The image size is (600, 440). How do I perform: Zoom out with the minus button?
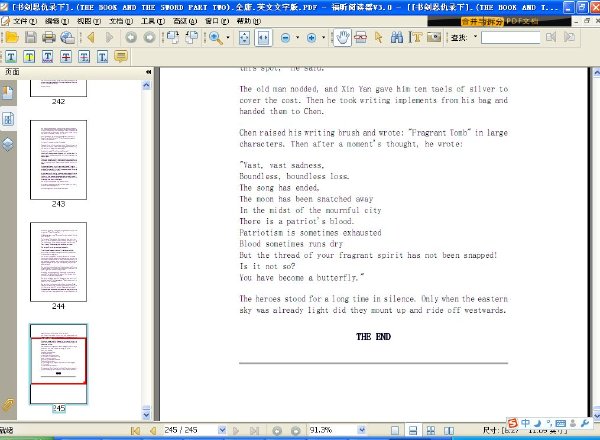tap(285, 37)
